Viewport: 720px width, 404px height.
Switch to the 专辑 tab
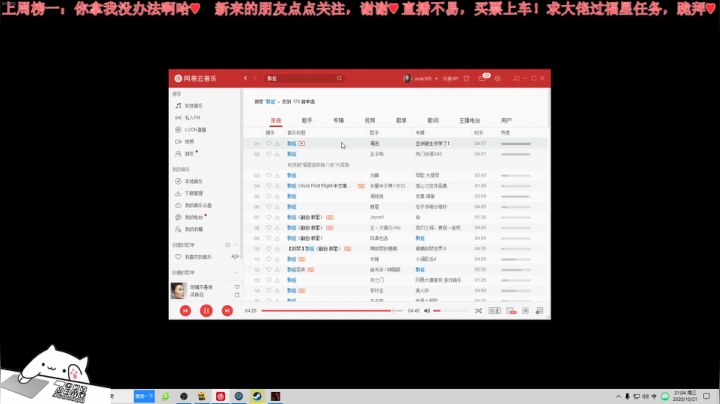pyautogui.click(x=338, y=120)
